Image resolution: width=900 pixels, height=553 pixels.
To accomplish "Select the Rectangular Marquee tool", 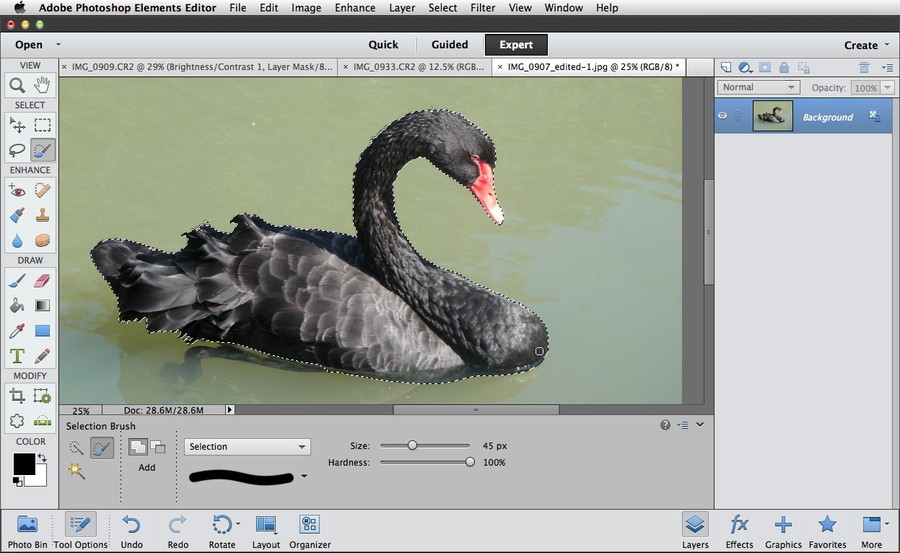I will [x=42, y=125].
